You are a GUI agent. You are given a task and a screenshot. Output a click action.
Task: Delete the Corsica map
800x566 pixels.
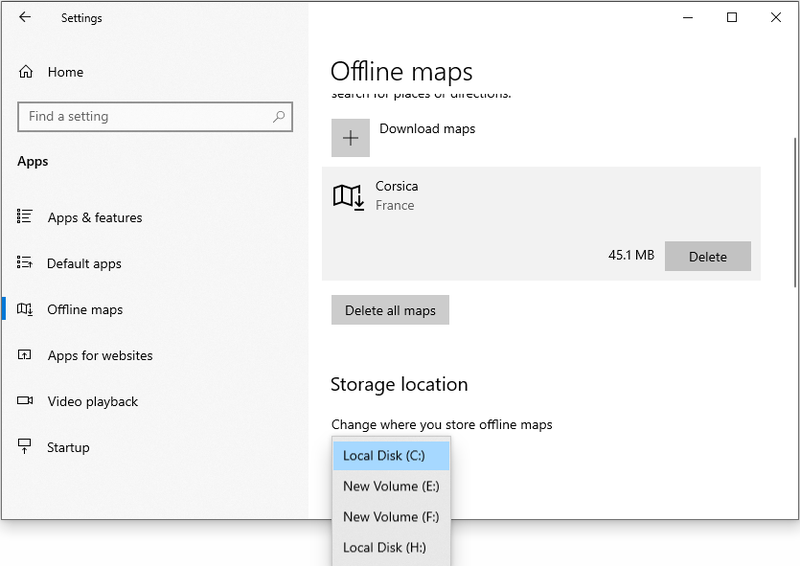[708, 256]
